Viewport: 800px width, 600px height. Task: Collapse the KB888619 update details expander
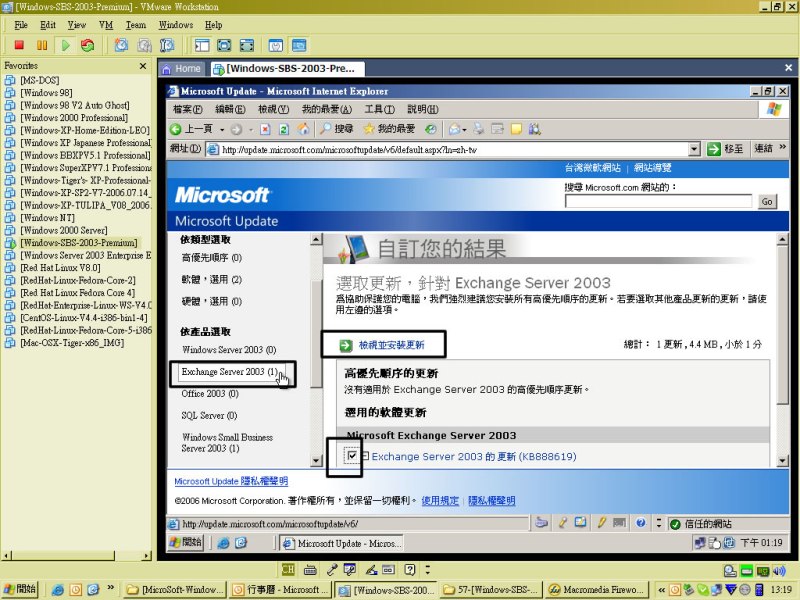click(x=365, y=455)
